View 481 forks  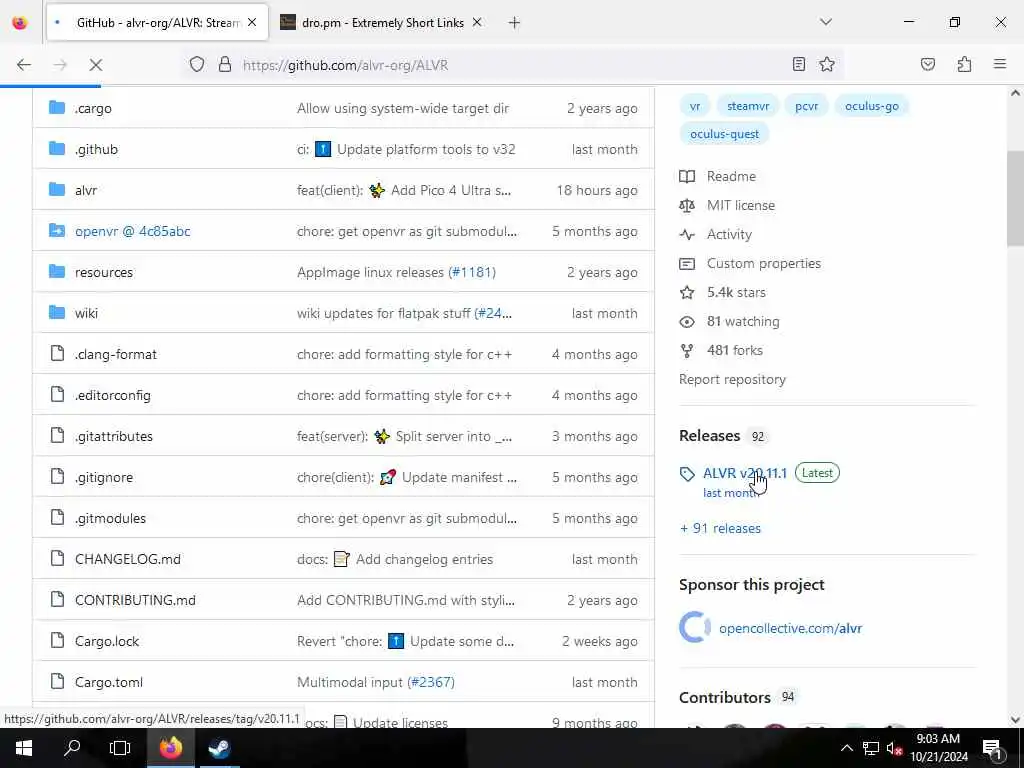(735, 350)
